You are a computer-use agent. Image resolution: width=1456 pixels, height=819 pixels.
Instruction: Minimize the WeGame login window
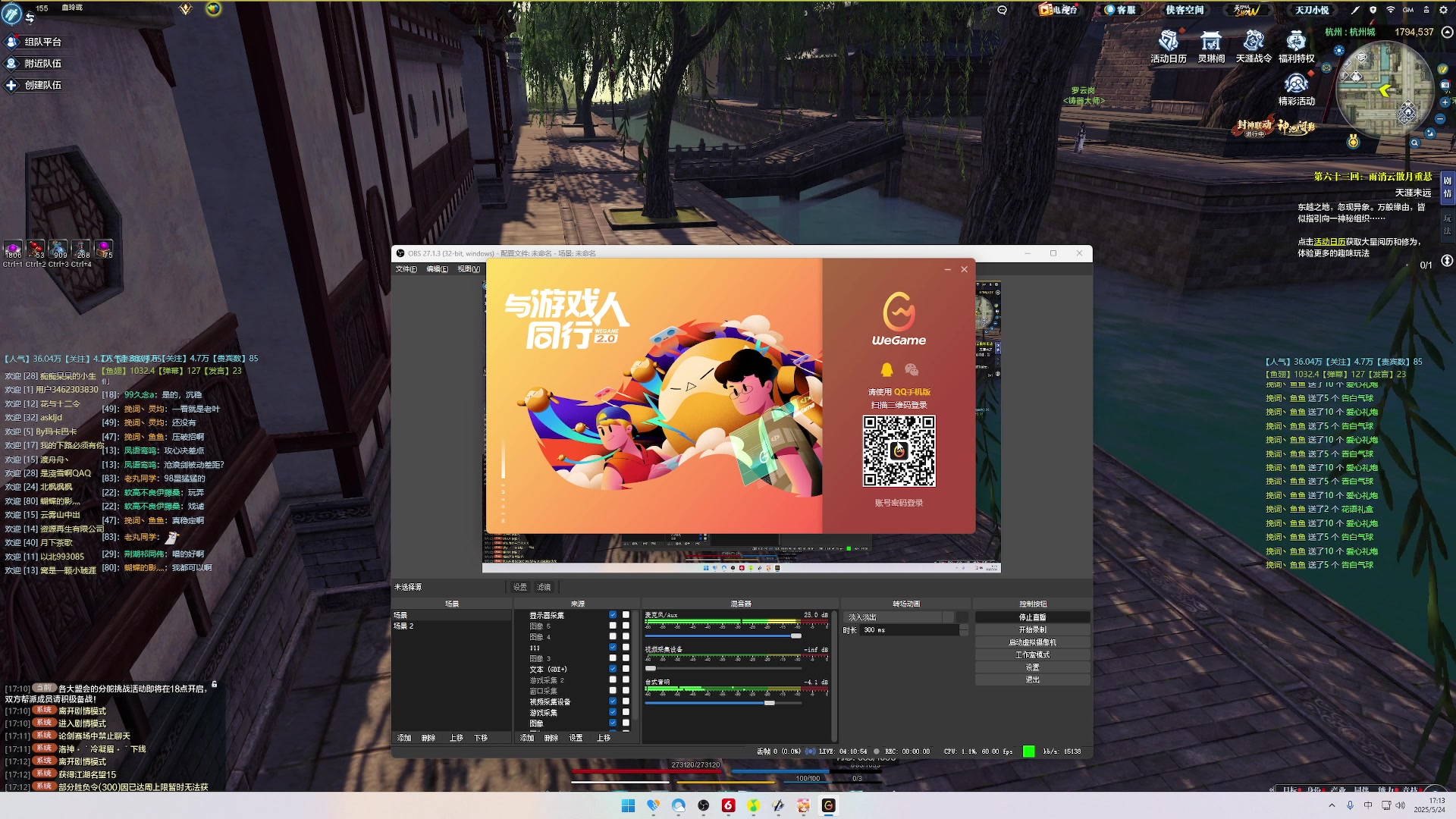[x=947, y=269]
